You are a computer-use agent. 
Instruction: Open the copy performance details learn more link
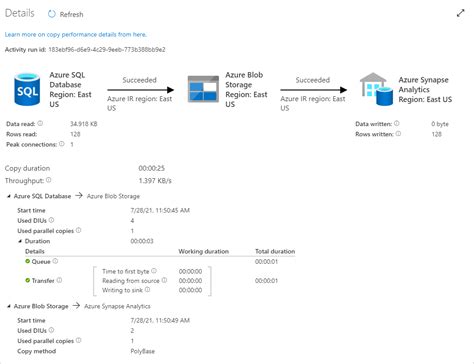(x=76, y=34)
